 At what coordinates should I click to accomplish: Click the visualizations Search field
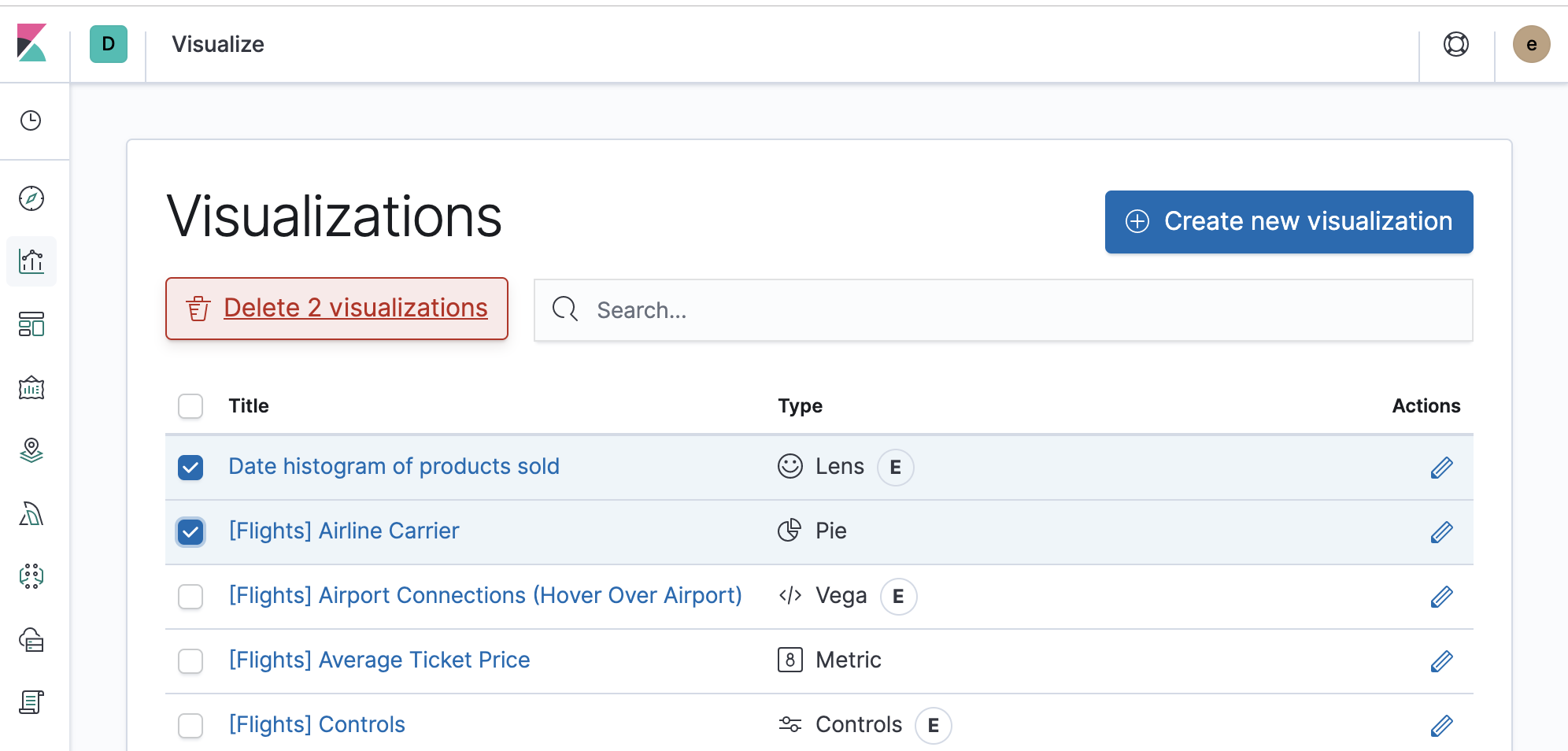pyautogui.click(x=1003, y=310)
